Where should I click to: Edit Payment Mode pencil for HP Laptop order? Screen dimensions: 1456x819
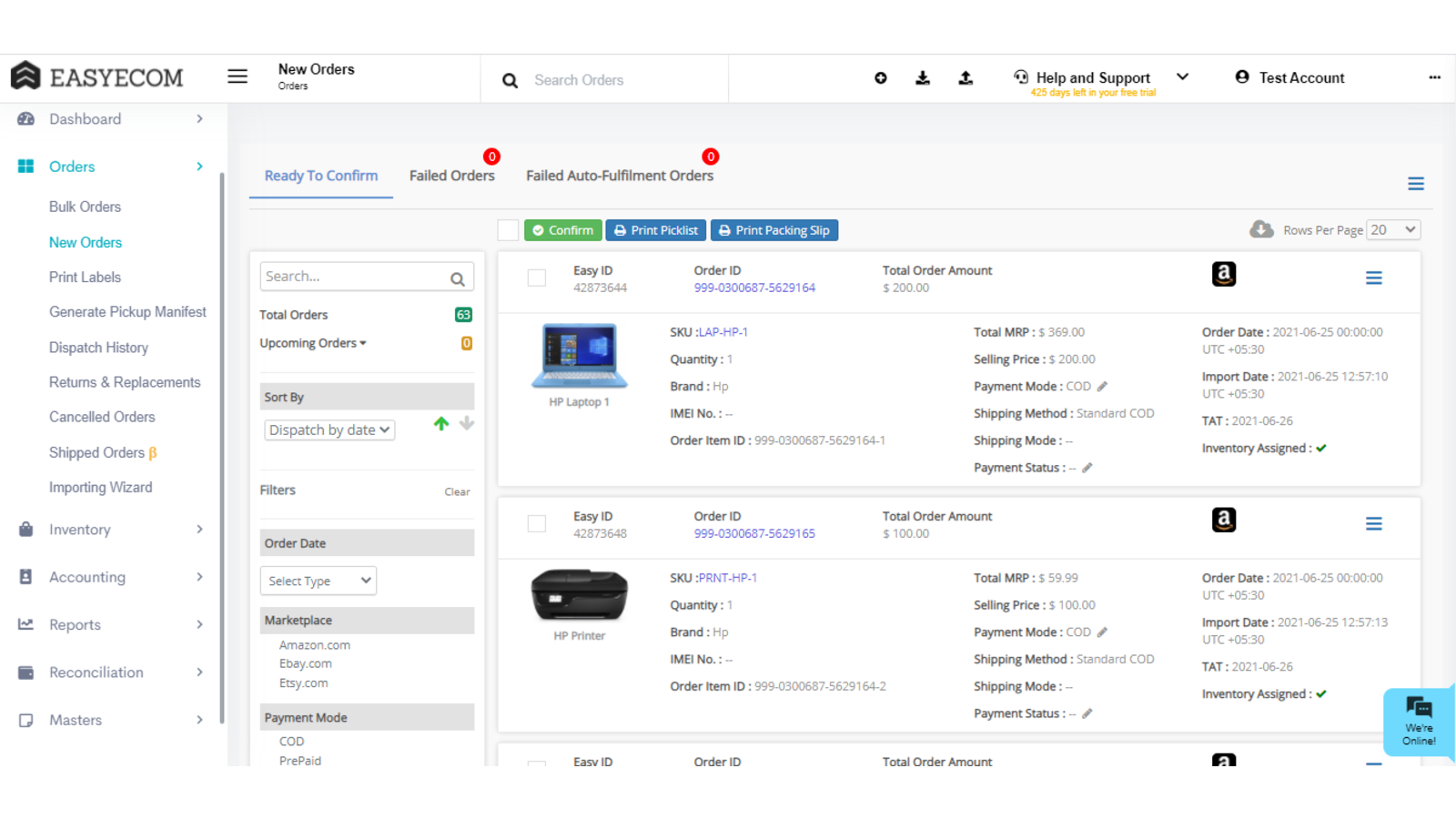pyautogui.click(x=1102, y=387)
